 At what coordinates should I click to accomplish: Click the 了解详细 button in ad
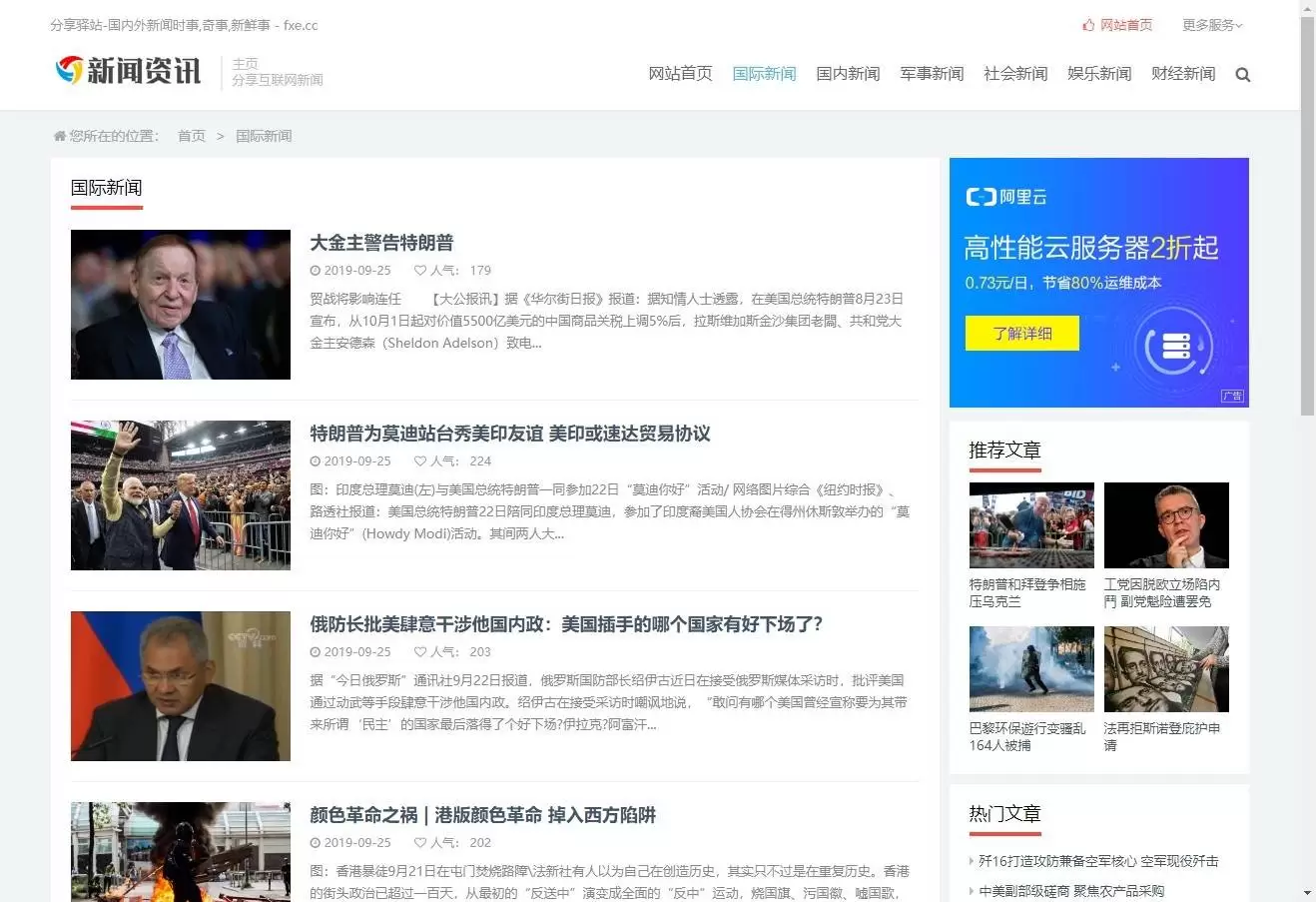[1022, 334]
